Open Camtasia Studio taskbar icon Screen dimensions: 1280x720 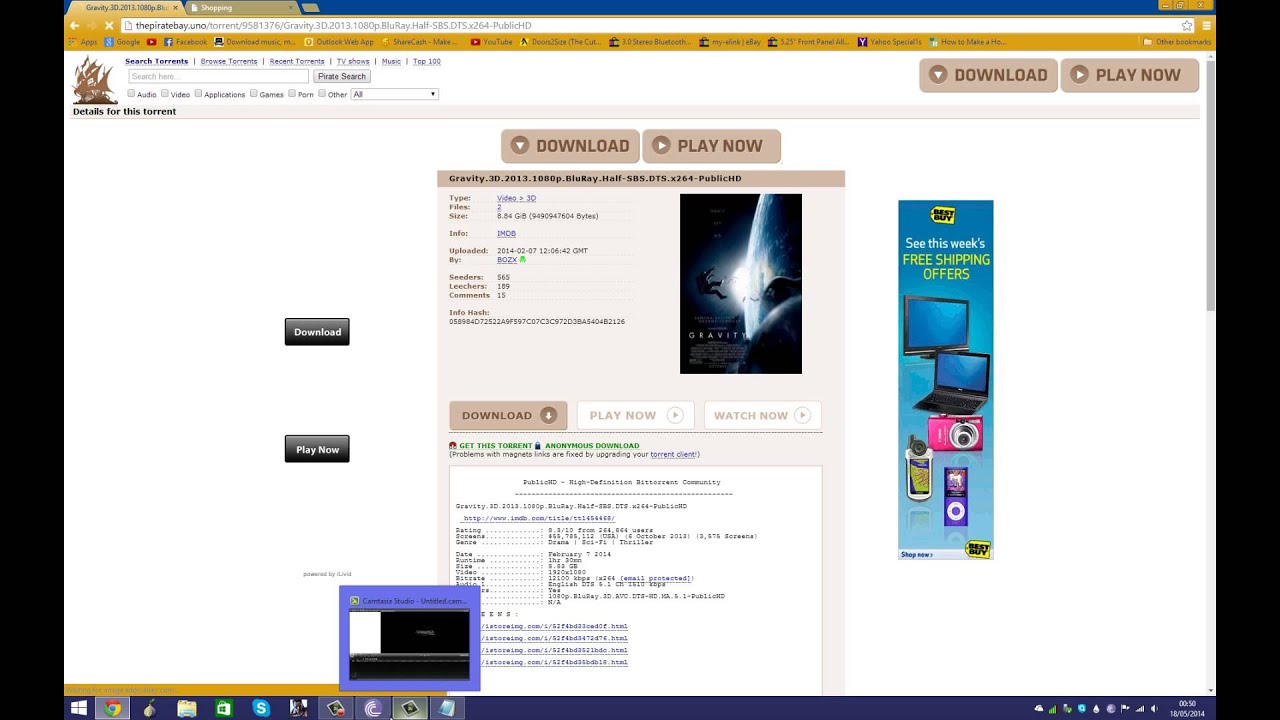click(x=409, y=708)
